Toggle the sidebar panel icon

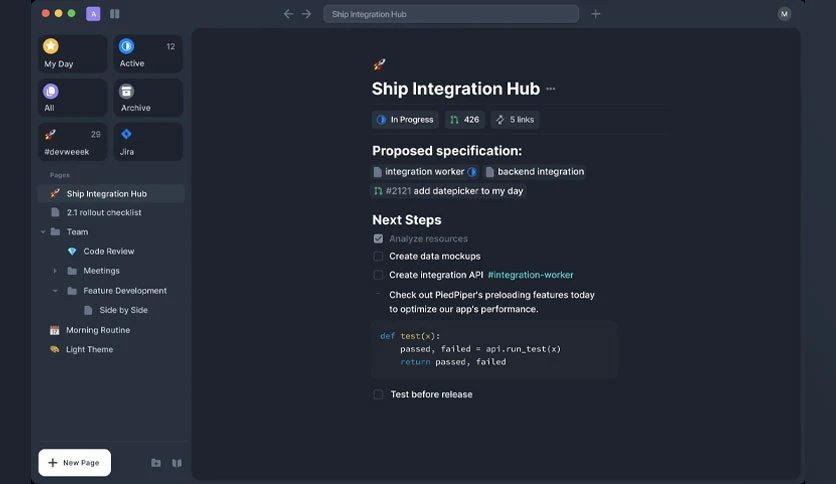click(x=115, y=14)
